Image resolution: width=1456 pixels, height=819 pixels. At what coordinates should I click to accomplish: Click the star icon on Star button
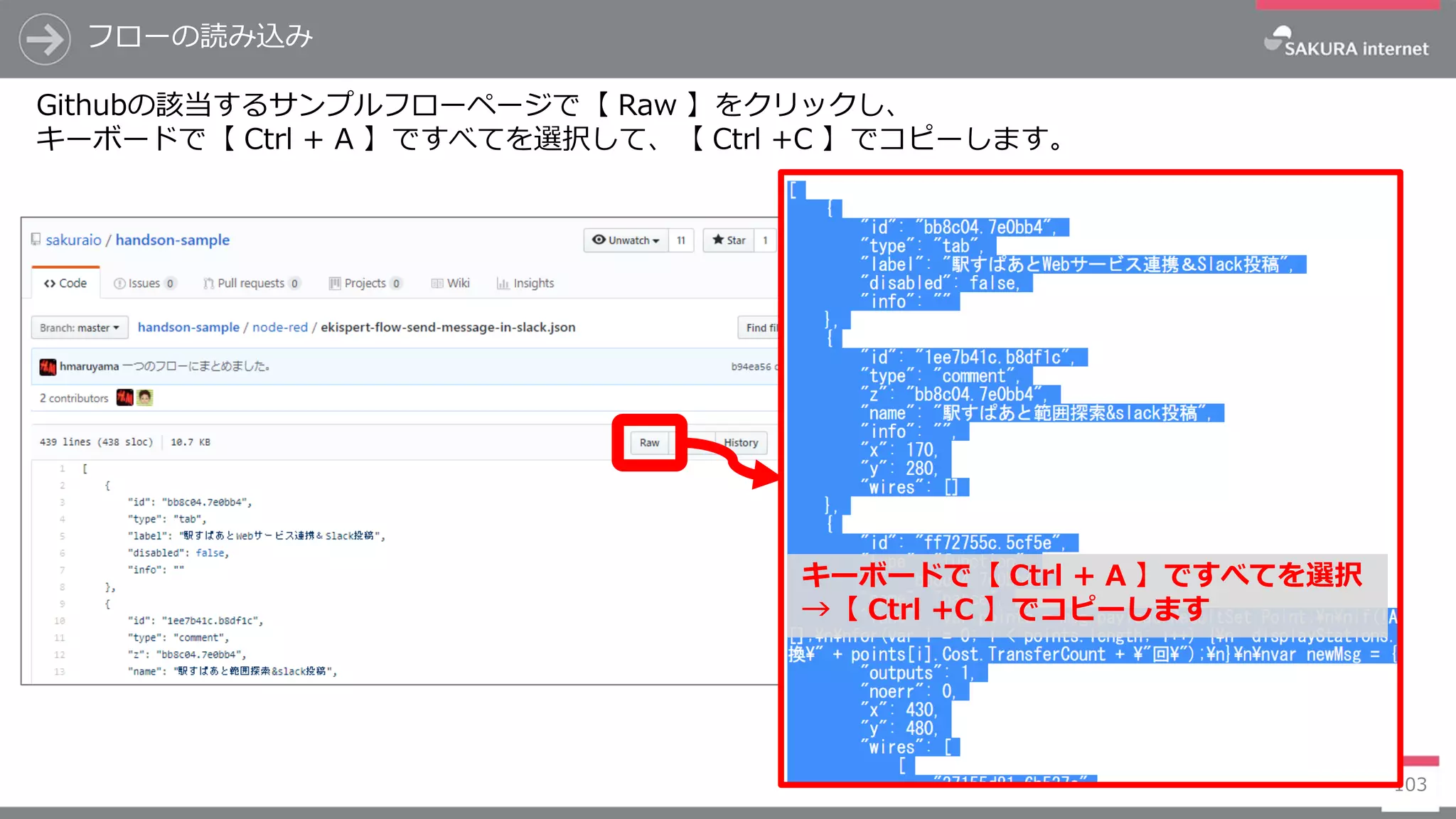point(718,240)
